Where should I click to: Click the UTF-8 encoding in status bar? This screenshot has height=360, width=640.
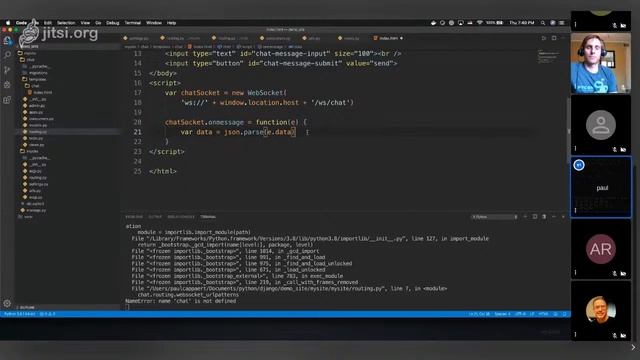point(520,314)
